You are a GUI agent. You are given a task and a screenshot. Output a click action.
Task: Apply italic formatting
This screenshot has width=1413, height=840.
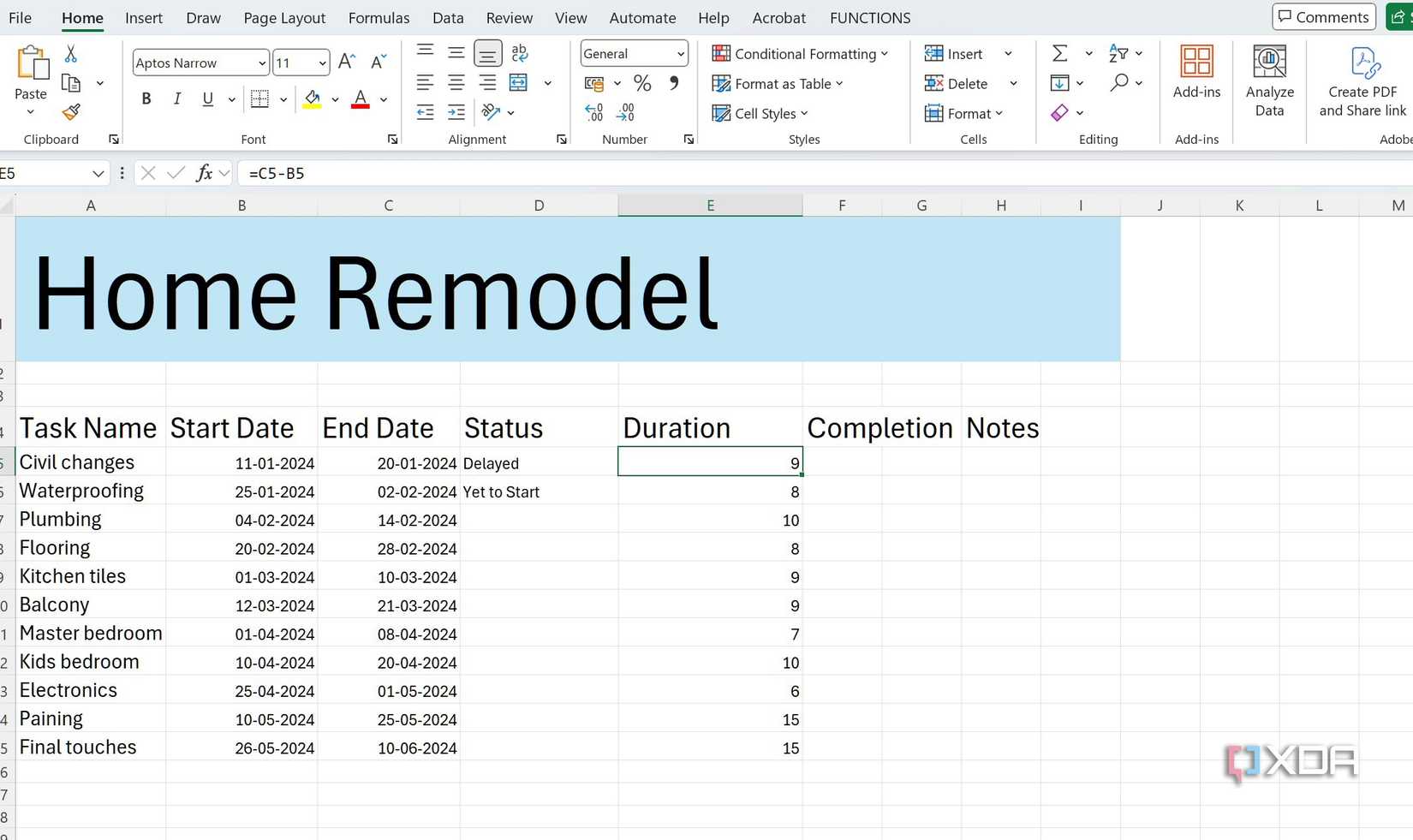(x=176, y=98)
